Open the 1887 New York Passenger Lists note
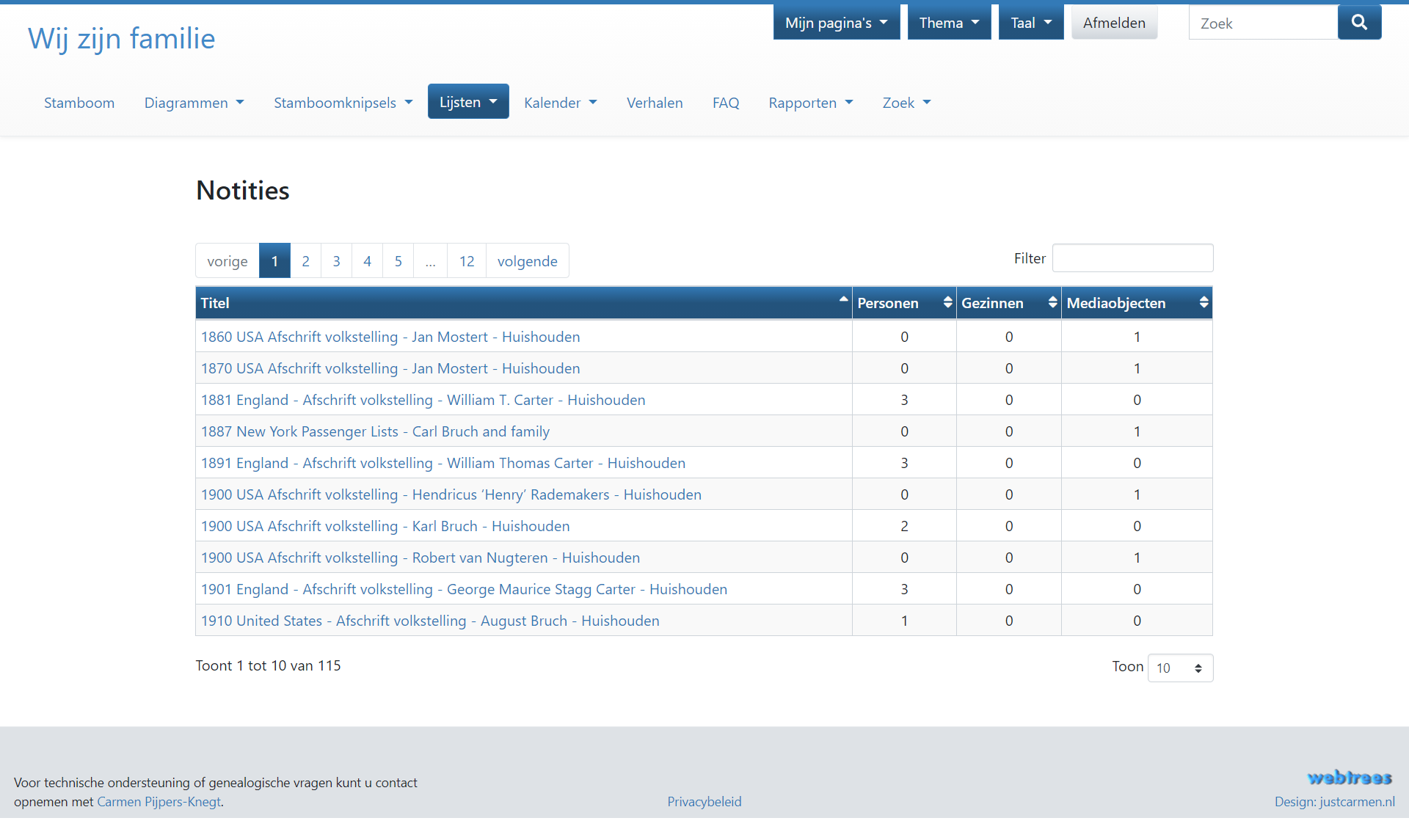The height and width of the screenshot is (840, 1409). point(375,431)
